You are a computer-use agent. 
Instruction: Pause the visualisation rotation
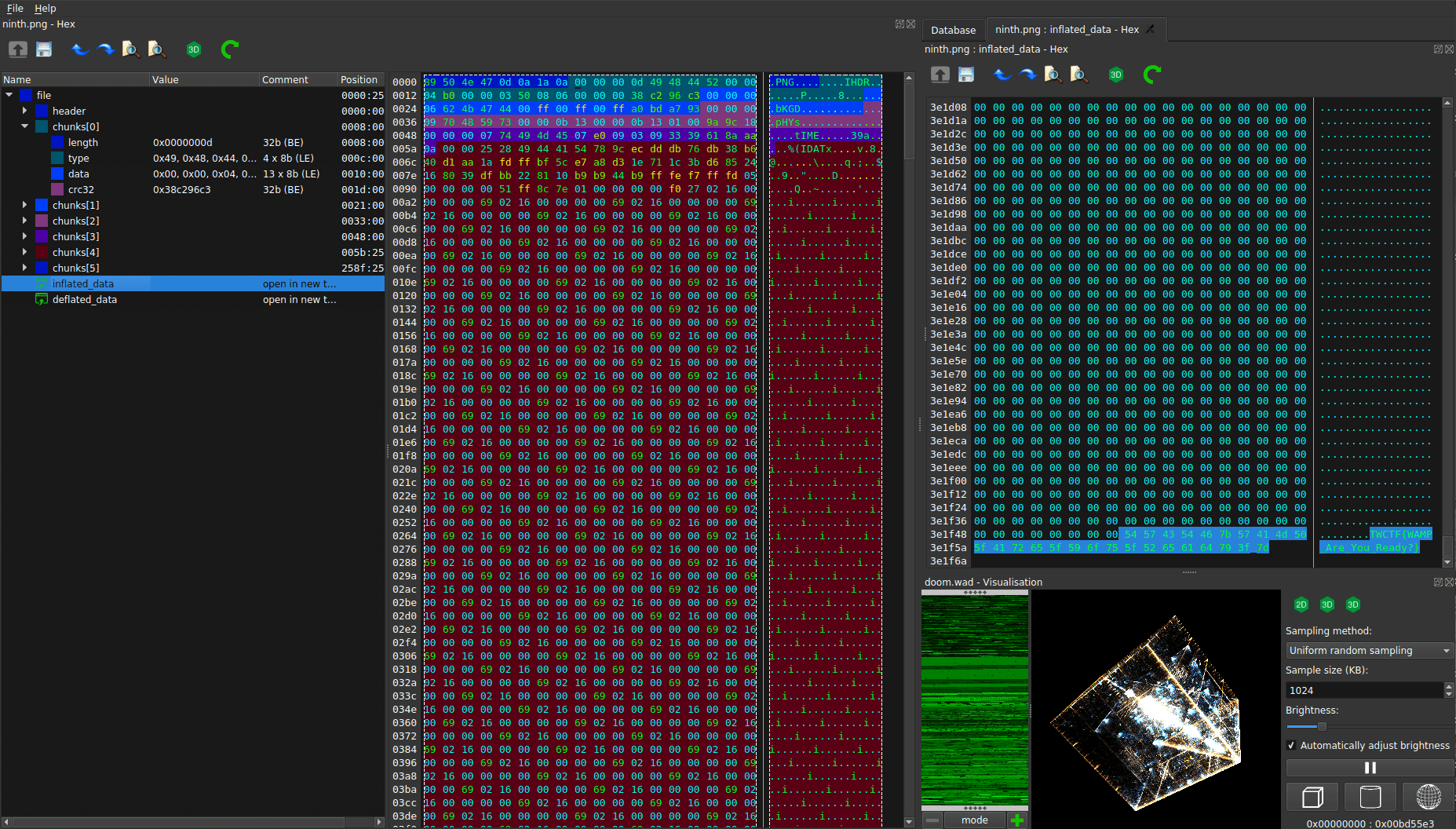1370,768
